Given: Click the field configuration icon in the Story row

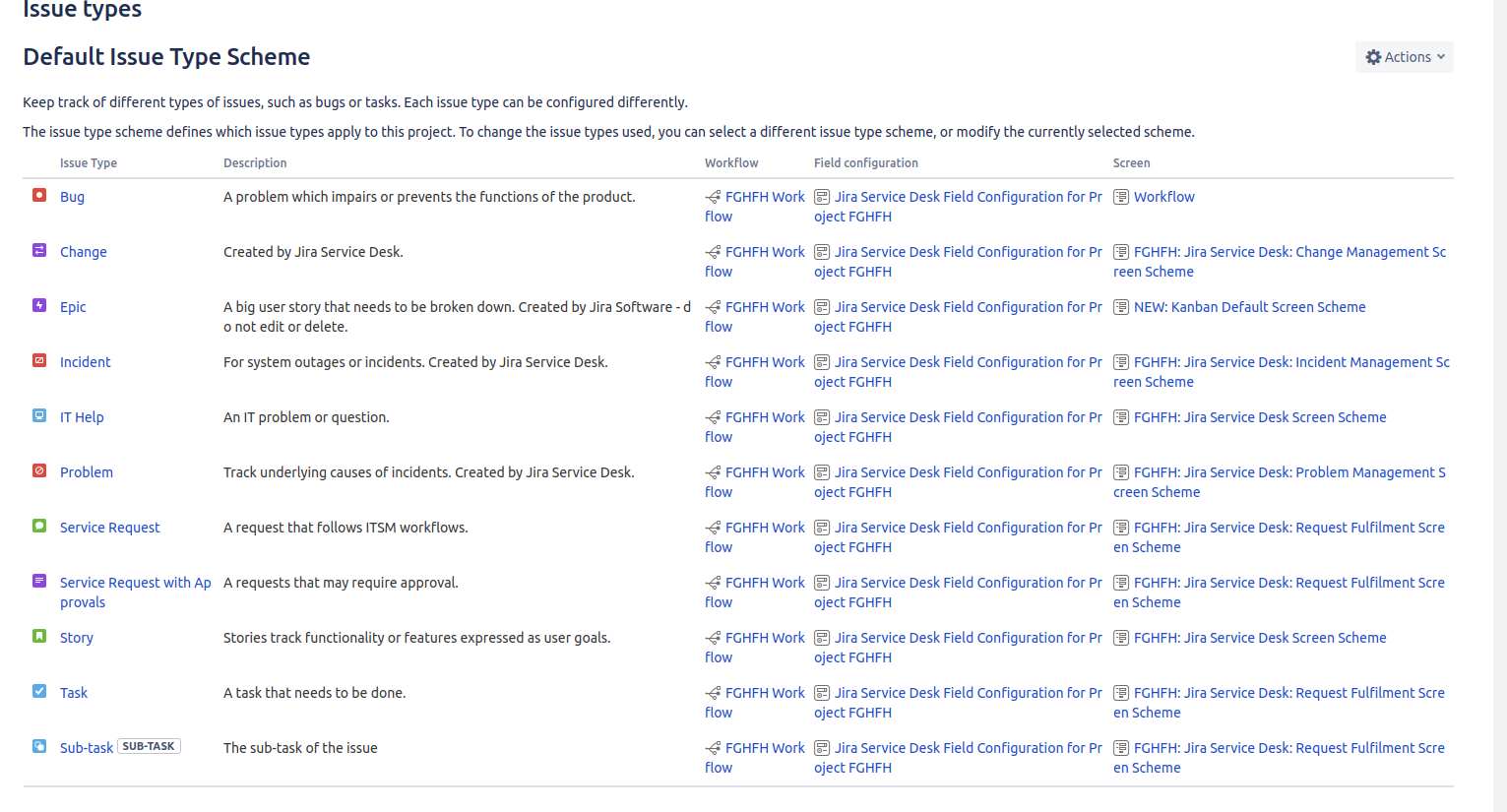Looking at the screenshot, I should 822,638.
